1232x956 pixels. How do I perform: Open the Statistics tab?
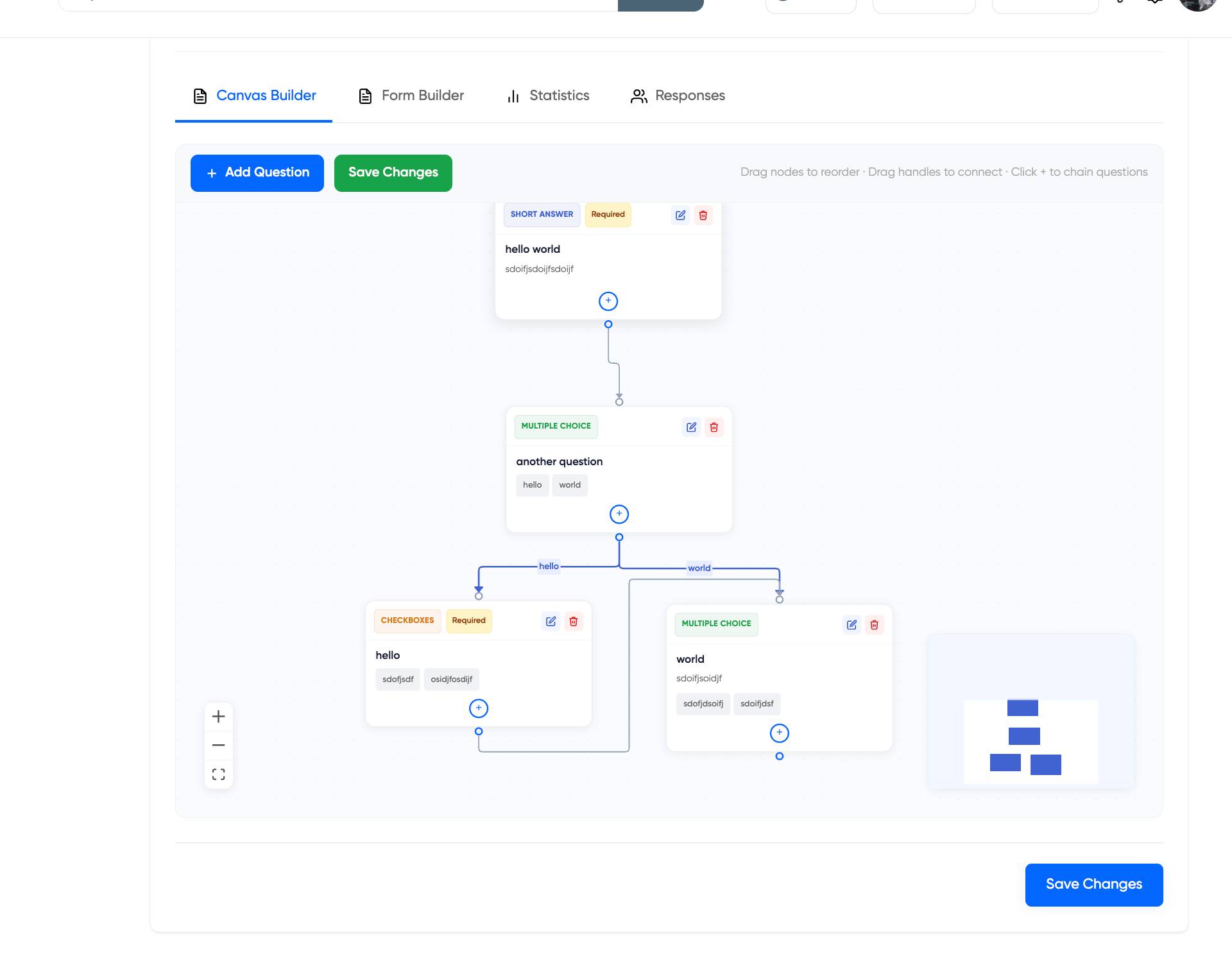[x=548, y=96]
